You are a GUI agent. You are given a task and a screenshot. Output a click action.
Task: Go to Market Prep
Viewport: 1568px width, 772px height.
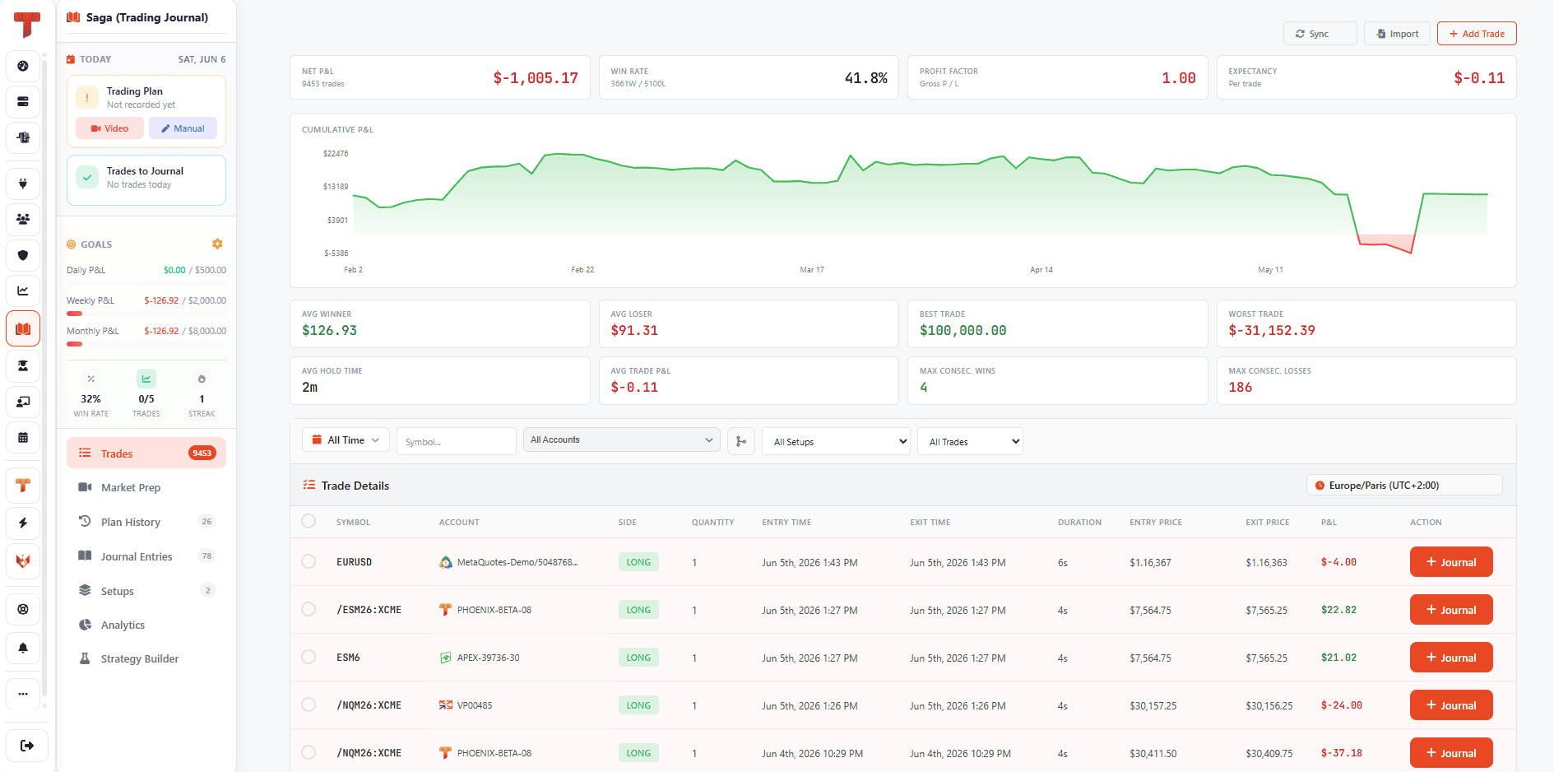tap(146, 487)
